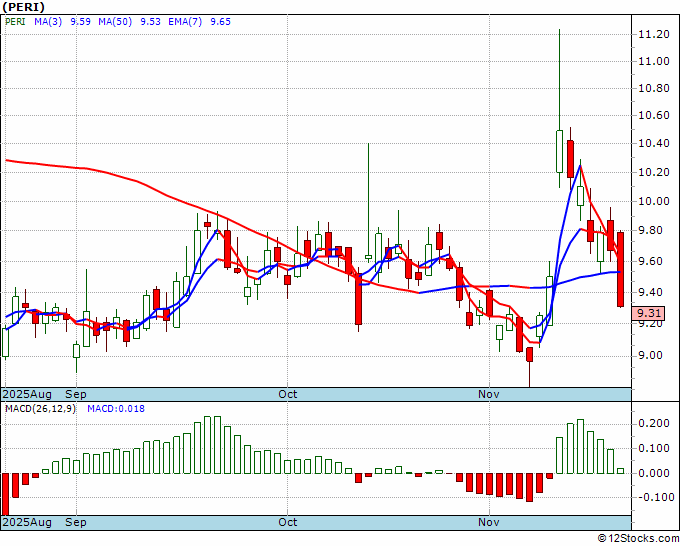
Task: Click the 10.20 price axis label
Action: point(654,172)
